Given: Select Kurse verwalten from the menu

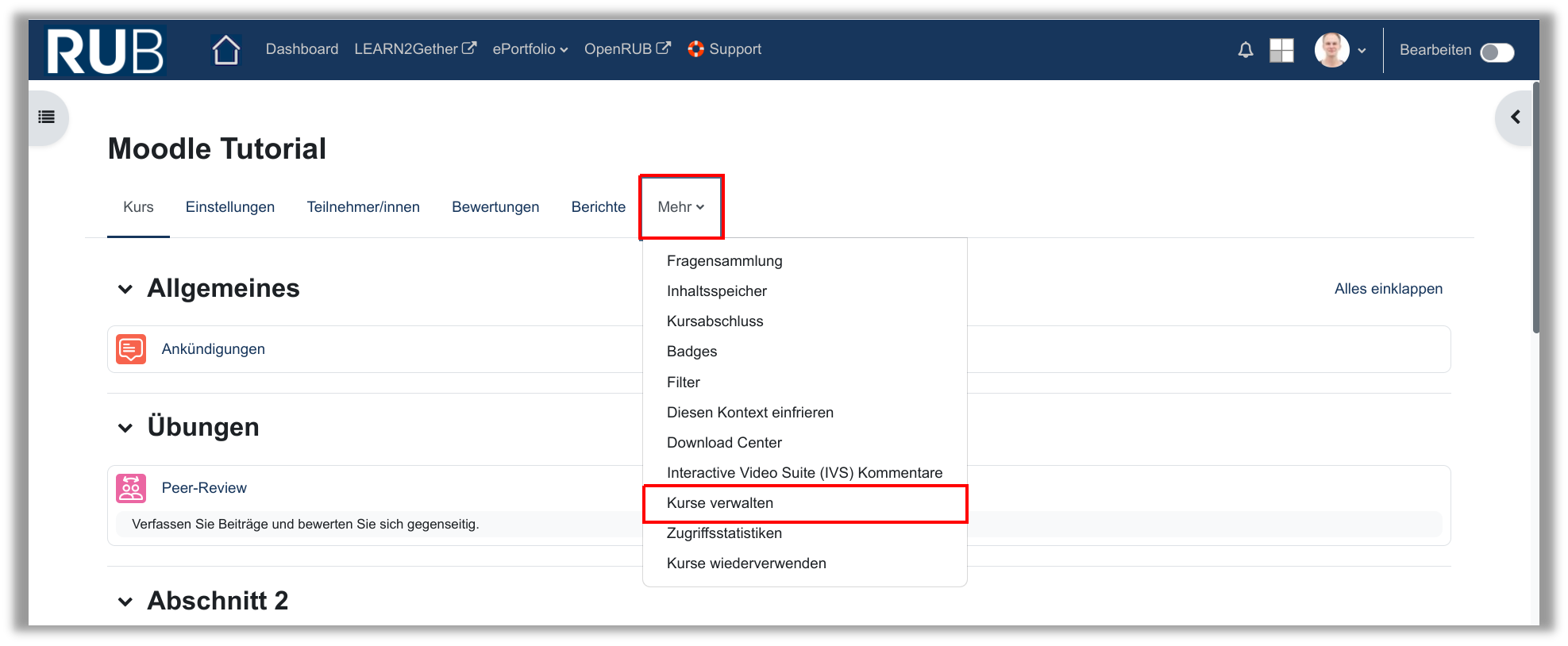Looking at the screenshot, I should click(719, 503).
